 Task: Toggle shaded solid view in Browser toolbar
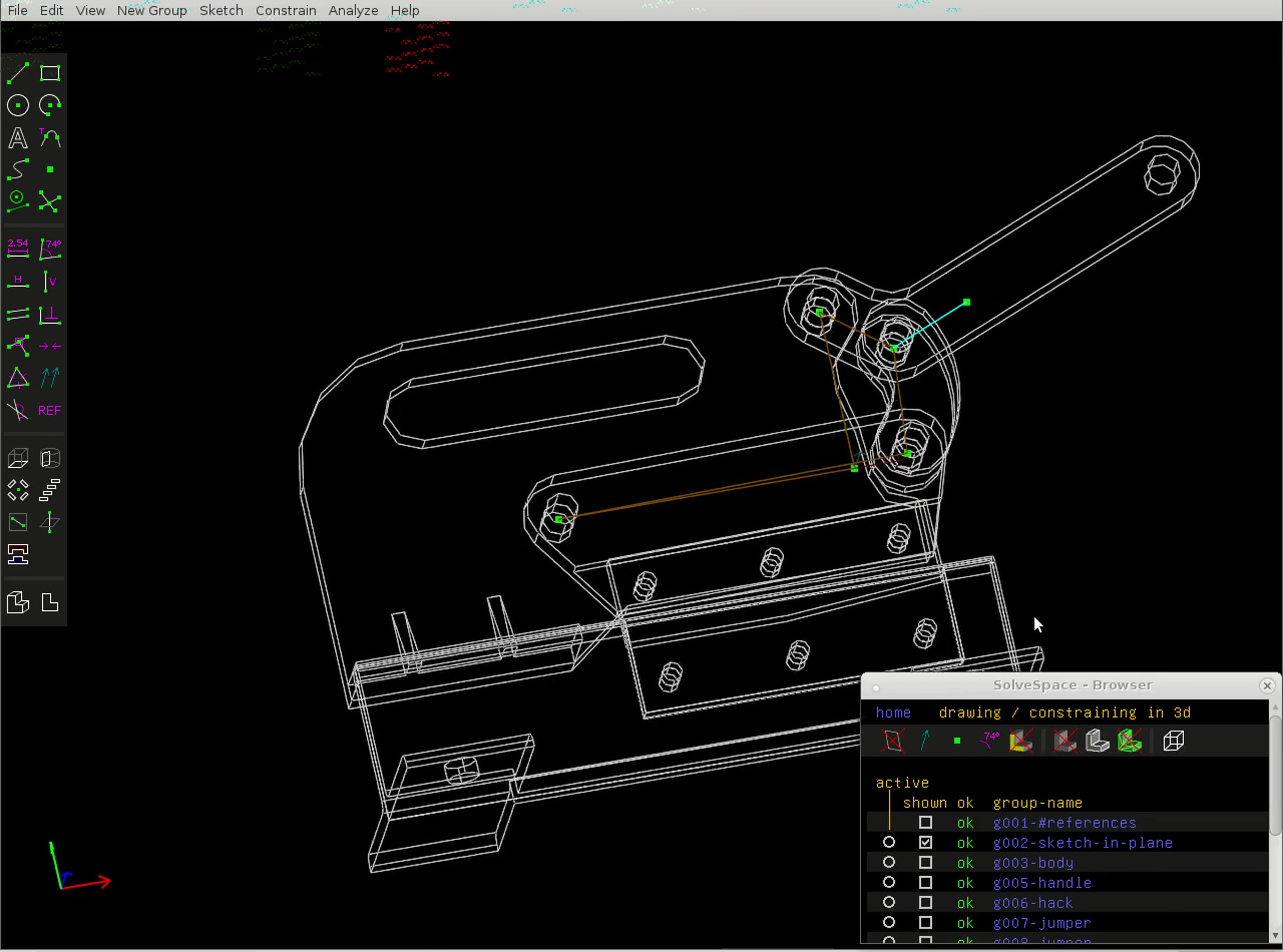pyautogui.click(x=1065, y=740)
